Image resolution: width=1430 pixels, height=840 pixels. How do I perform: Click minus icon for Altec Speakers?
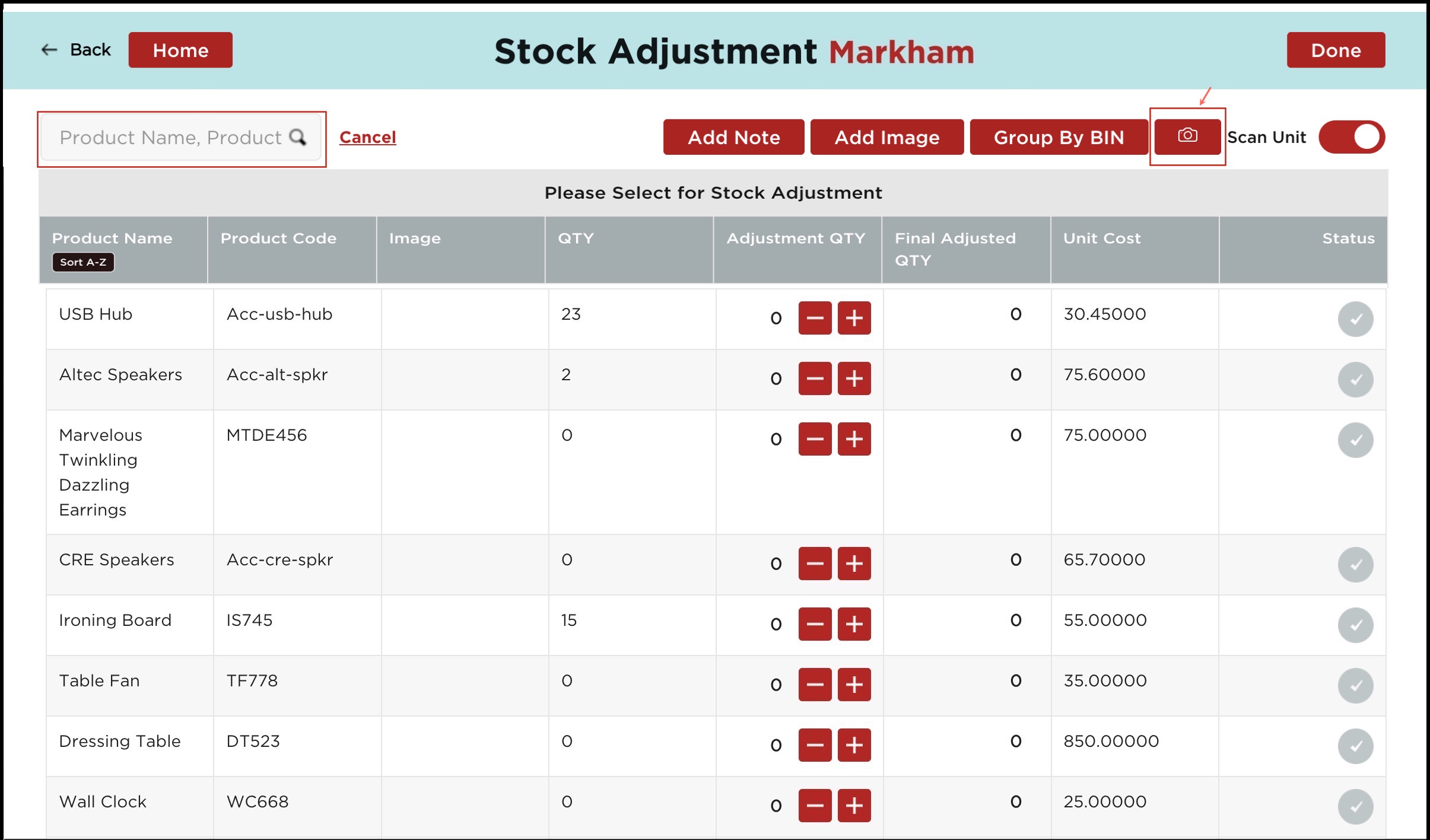pos(815,379)
